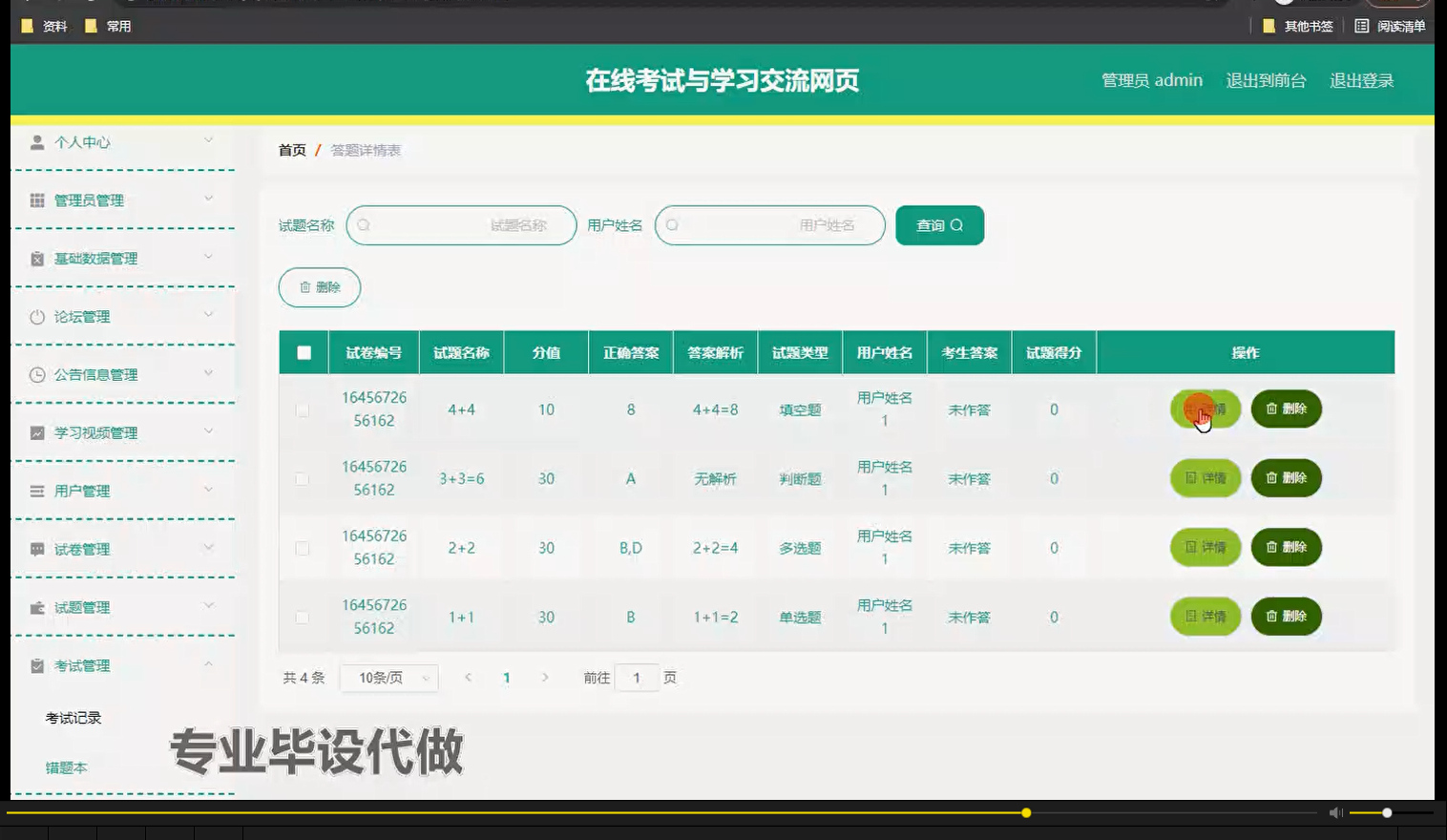Click the 学习视频管理 chart icon

(x=36, y=432)
